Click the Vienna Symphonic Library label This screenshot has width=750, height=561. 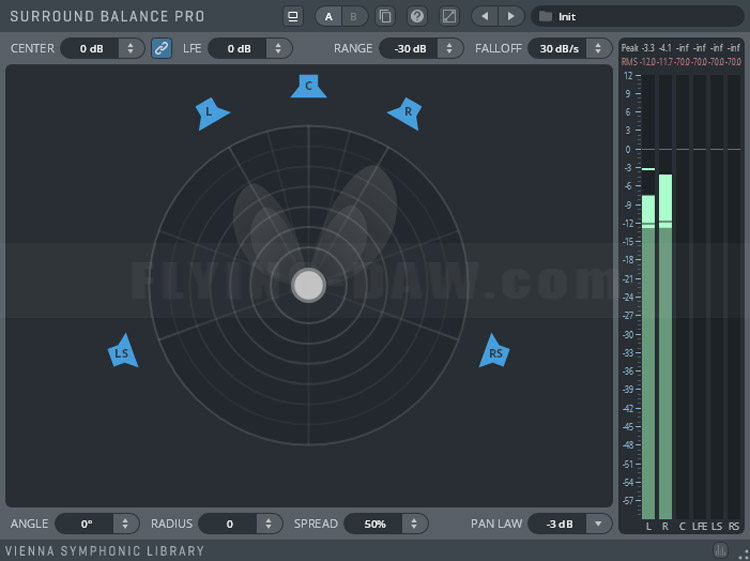tap(105, 551)
